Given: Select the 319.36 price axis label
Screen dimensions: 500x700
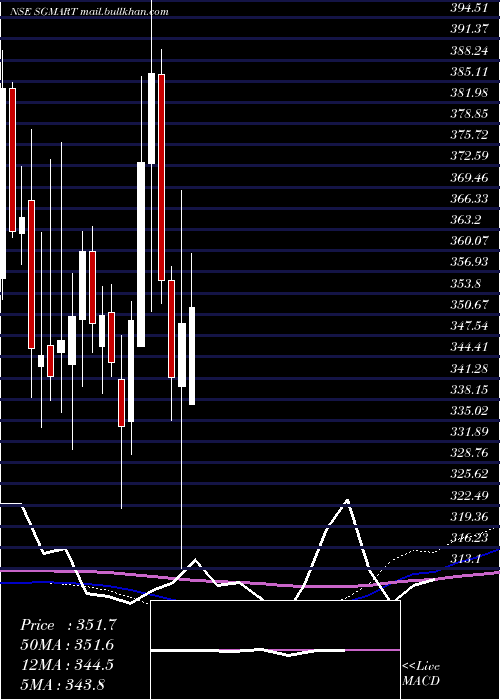Looking at the screenshot, I should (469, 517).
